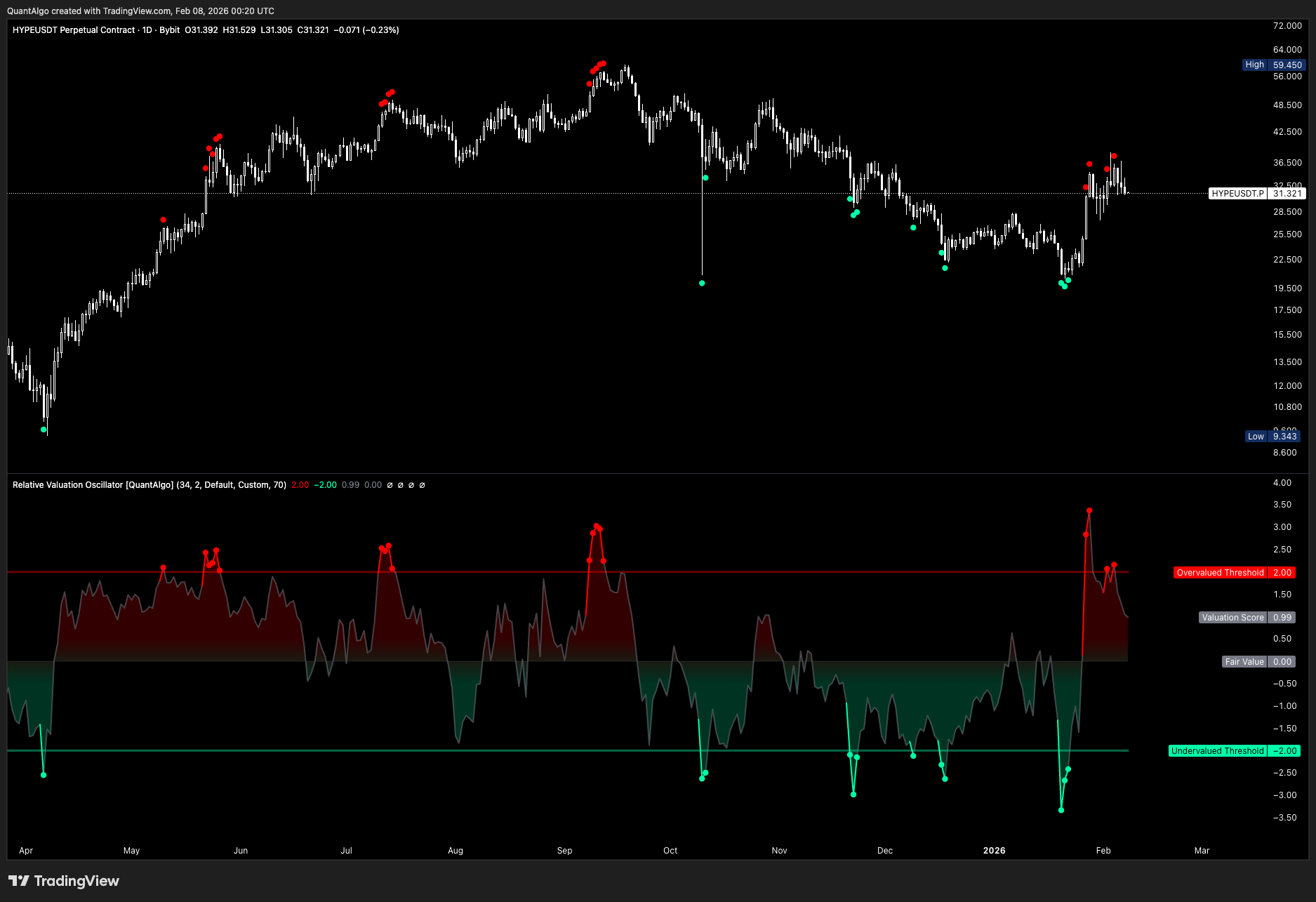Click the Sep label on the time axis
The image size is (1316, 902).
point(564,851)
